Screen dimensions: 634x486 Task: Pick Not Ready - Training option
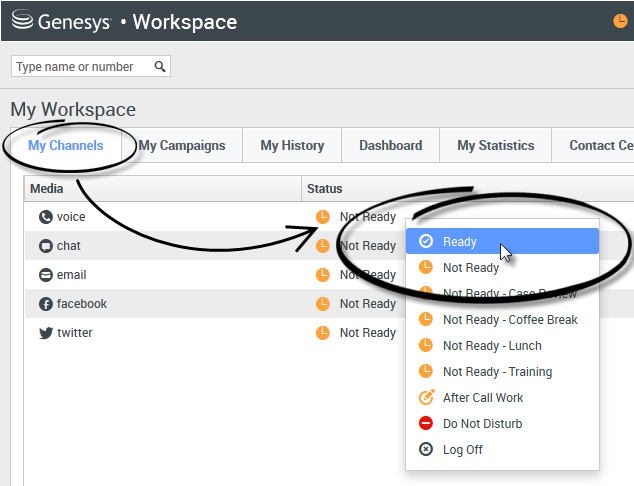coord(497,372)
